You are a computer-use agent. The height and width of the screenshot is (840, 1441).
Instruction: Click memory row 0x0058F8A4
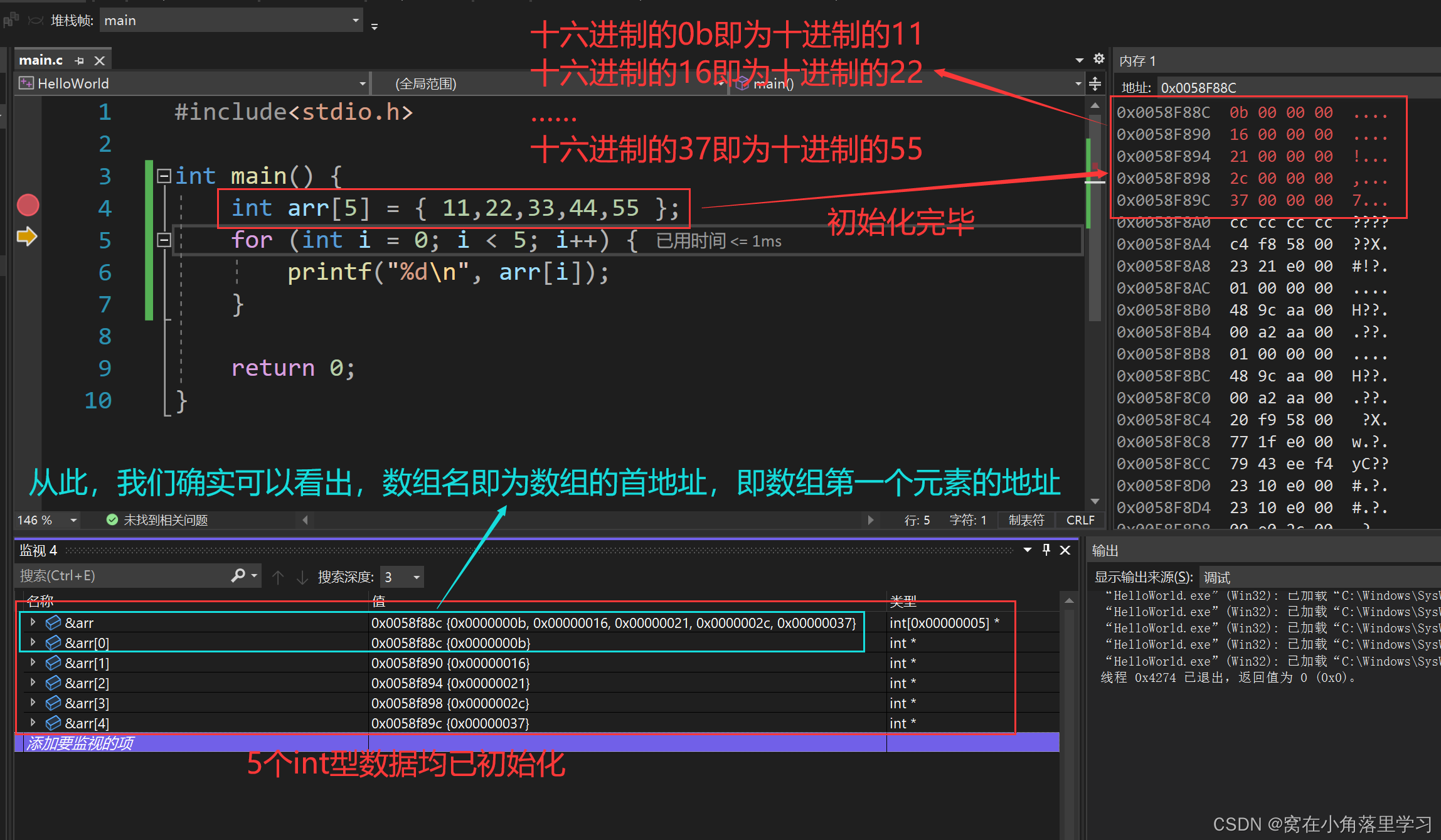coord(1253,244)
